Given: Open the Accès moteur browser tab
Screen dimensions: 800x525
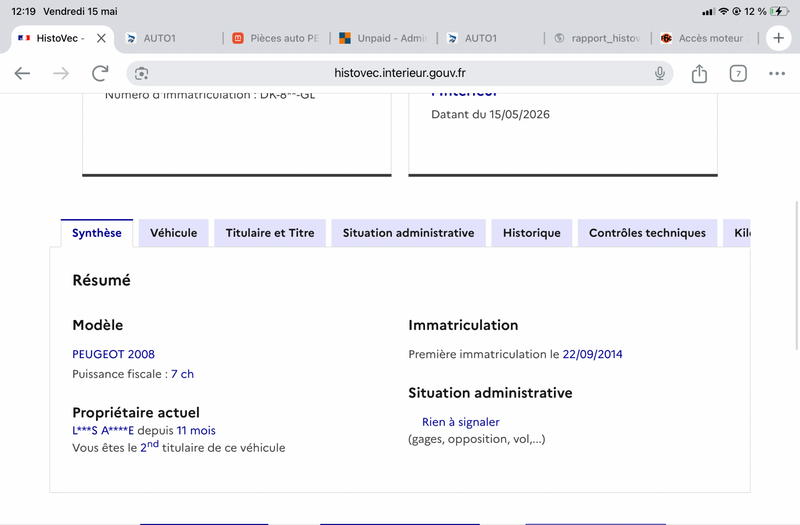Looking at the screenshot, I should (705, 38).
